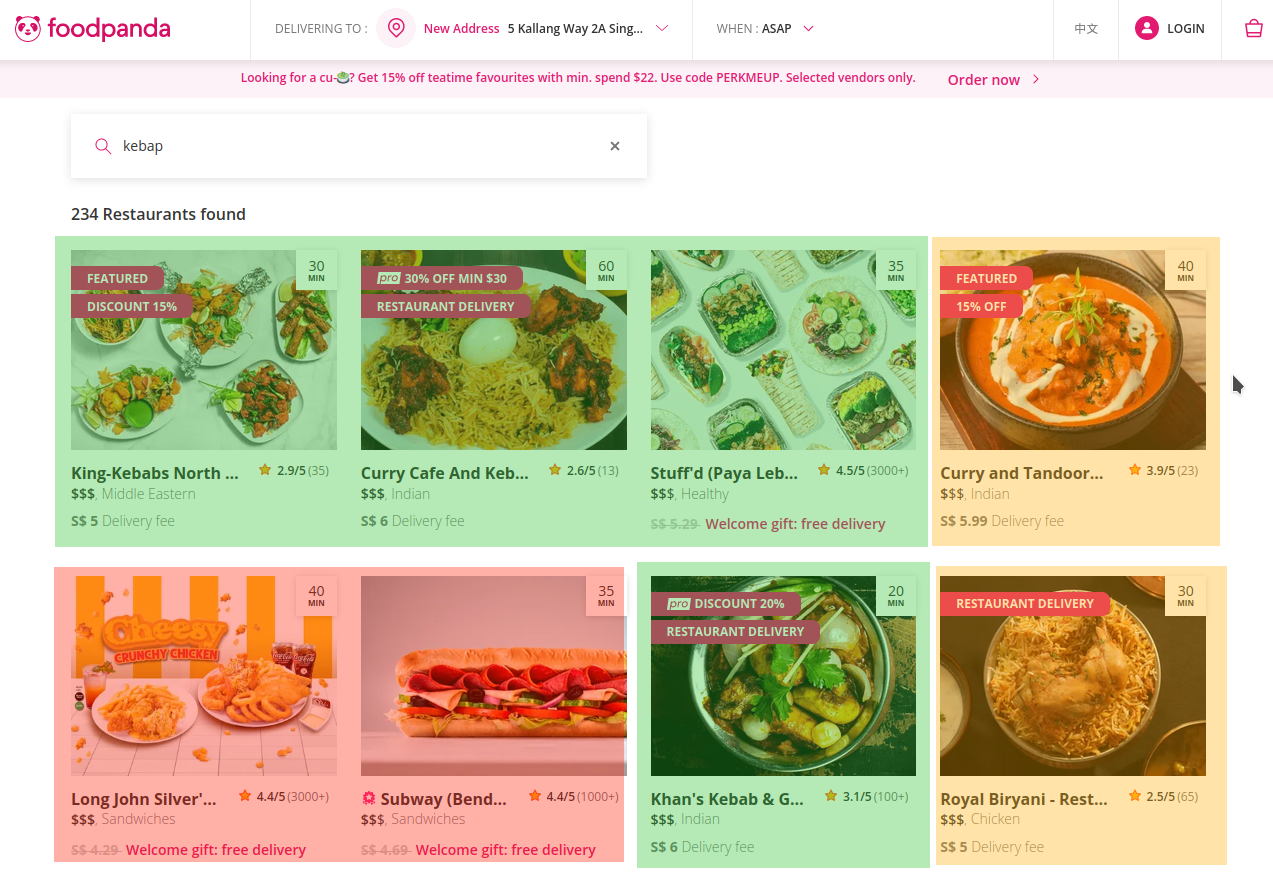Click the star icon for Curry and Tandoor
The image size is (1273, 893).
coord(1135,470)
